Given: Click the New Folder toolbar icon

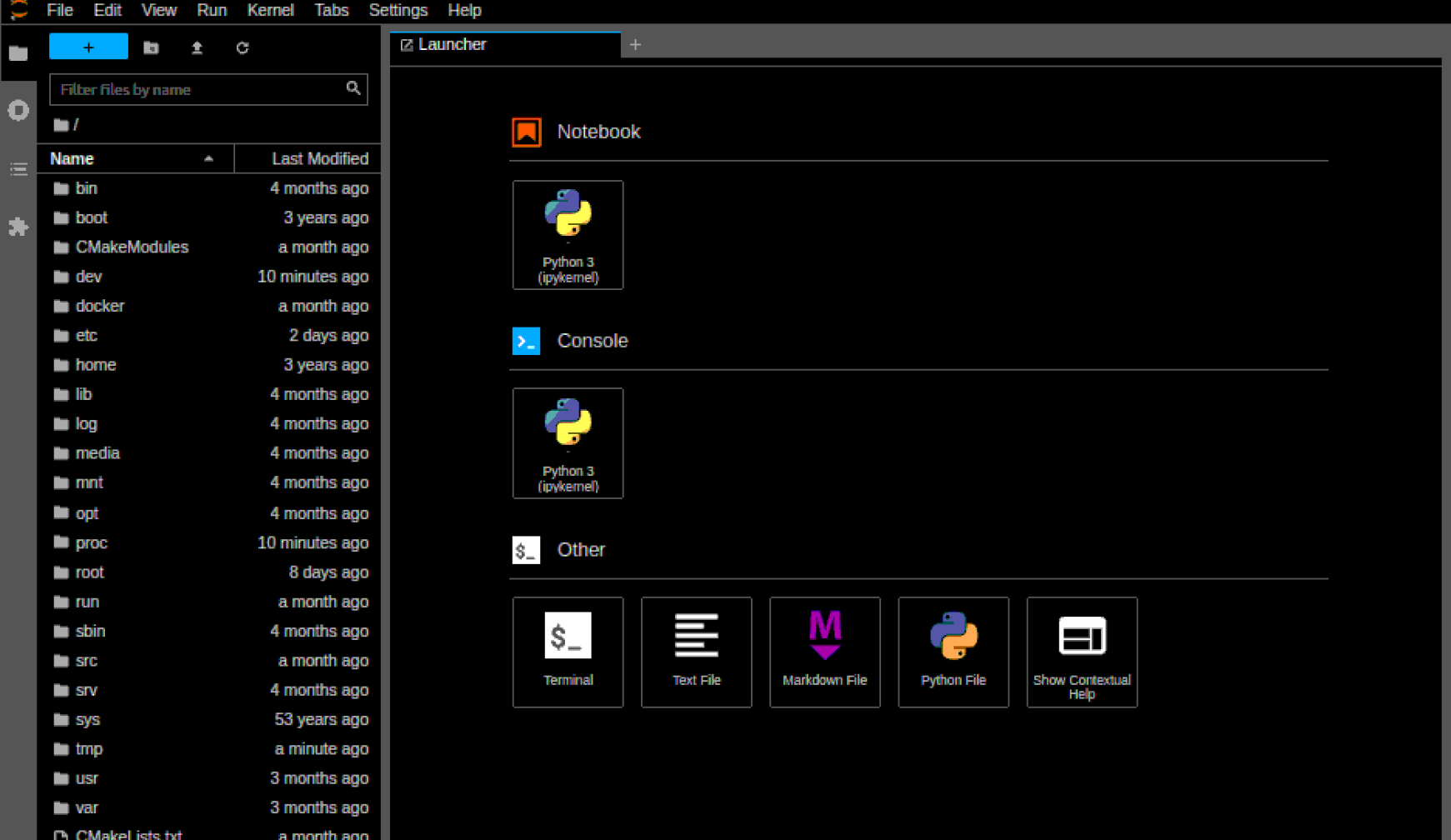Looking at the screenshot, I should pyautogui.click(x=151, y=47).
